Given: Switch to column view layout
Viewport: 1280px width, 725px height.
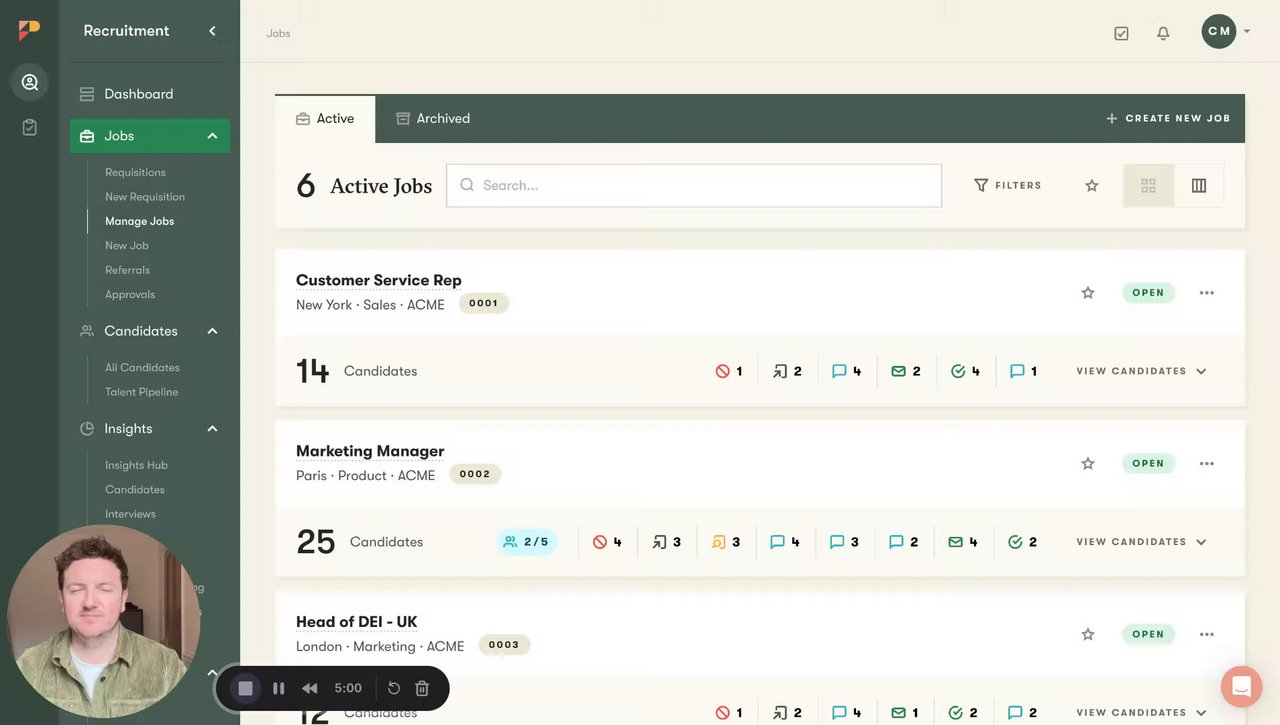Looking at the screenshot, I should [1199, 185].
